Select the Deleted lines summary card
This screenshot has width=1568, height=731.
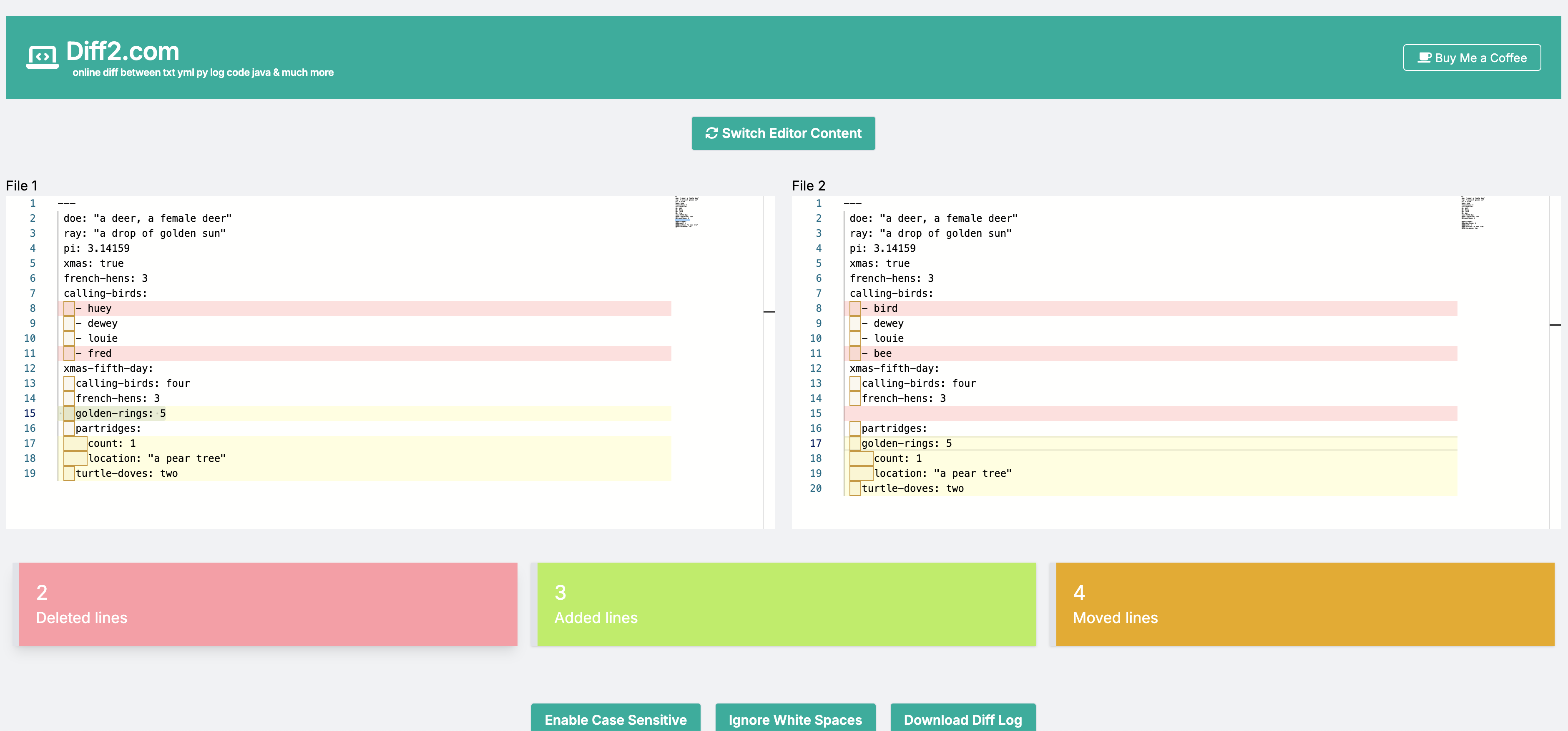(x=268, y=603)
